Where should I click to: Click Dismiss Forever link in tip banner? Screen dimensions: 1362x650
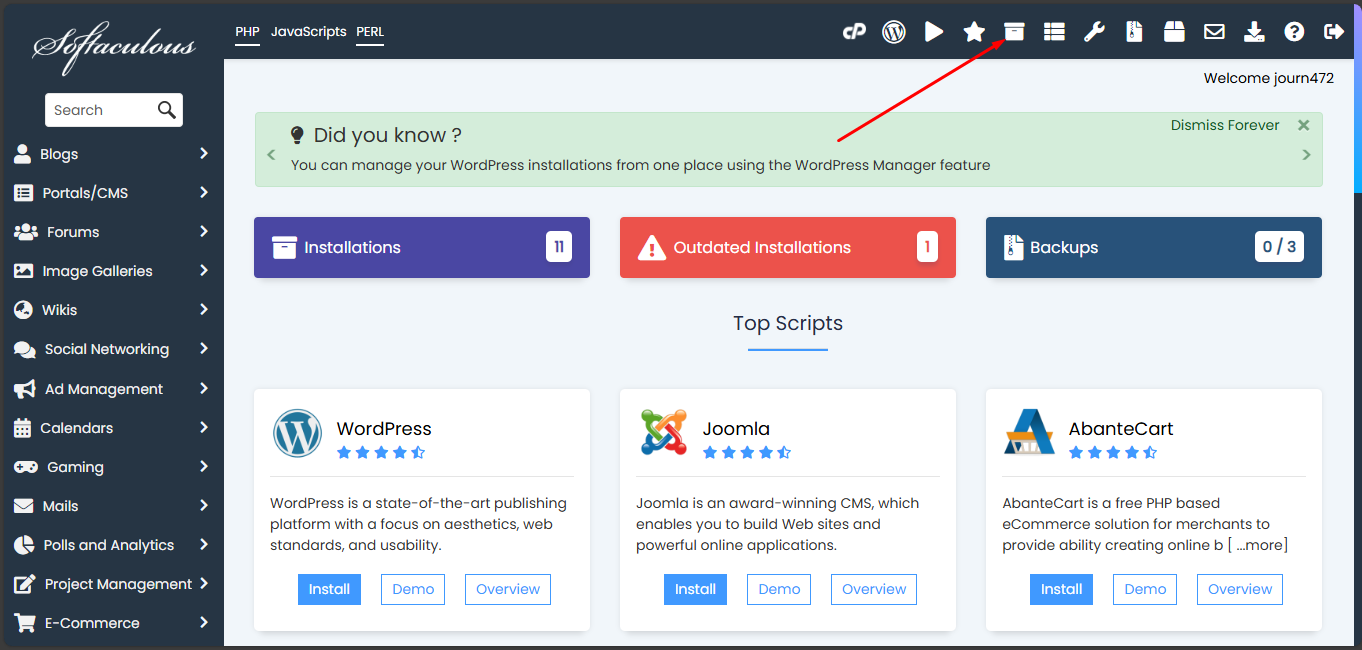click(x=1225, y=125)
